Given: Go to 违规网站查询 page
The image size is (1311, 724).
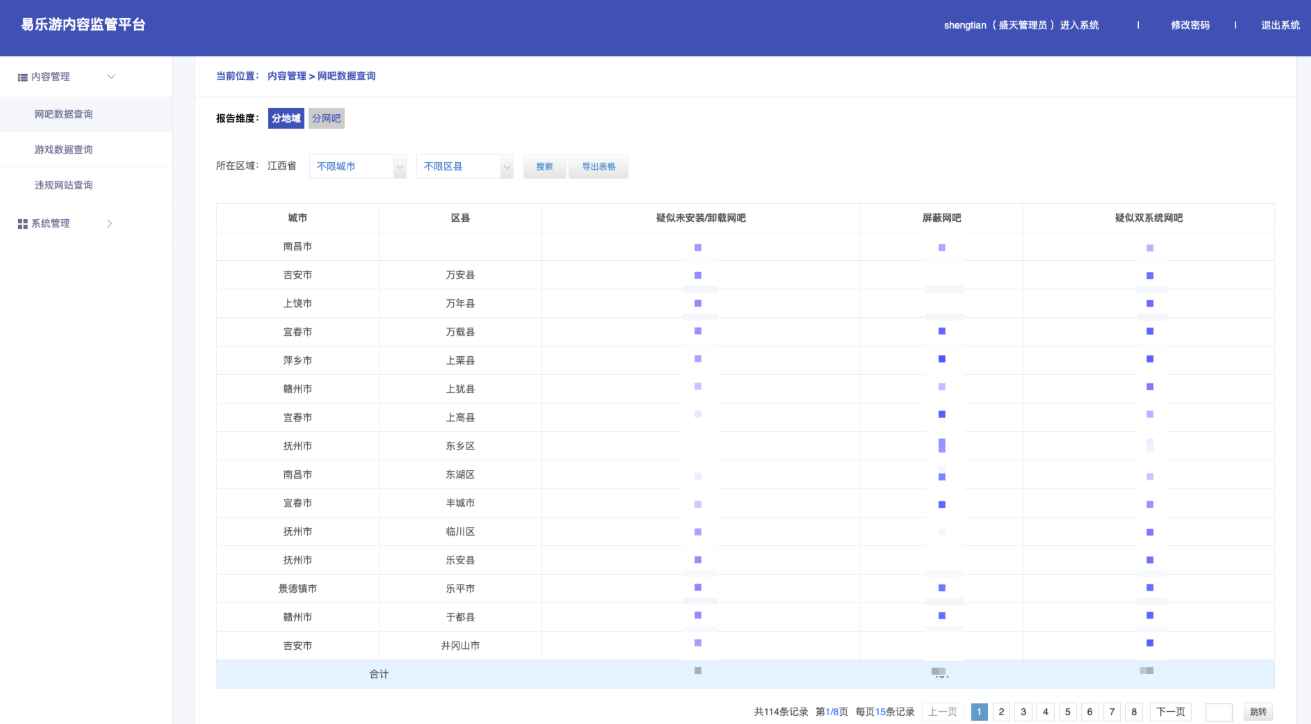Looking at the screenshot, I should (x=64, y=185).
